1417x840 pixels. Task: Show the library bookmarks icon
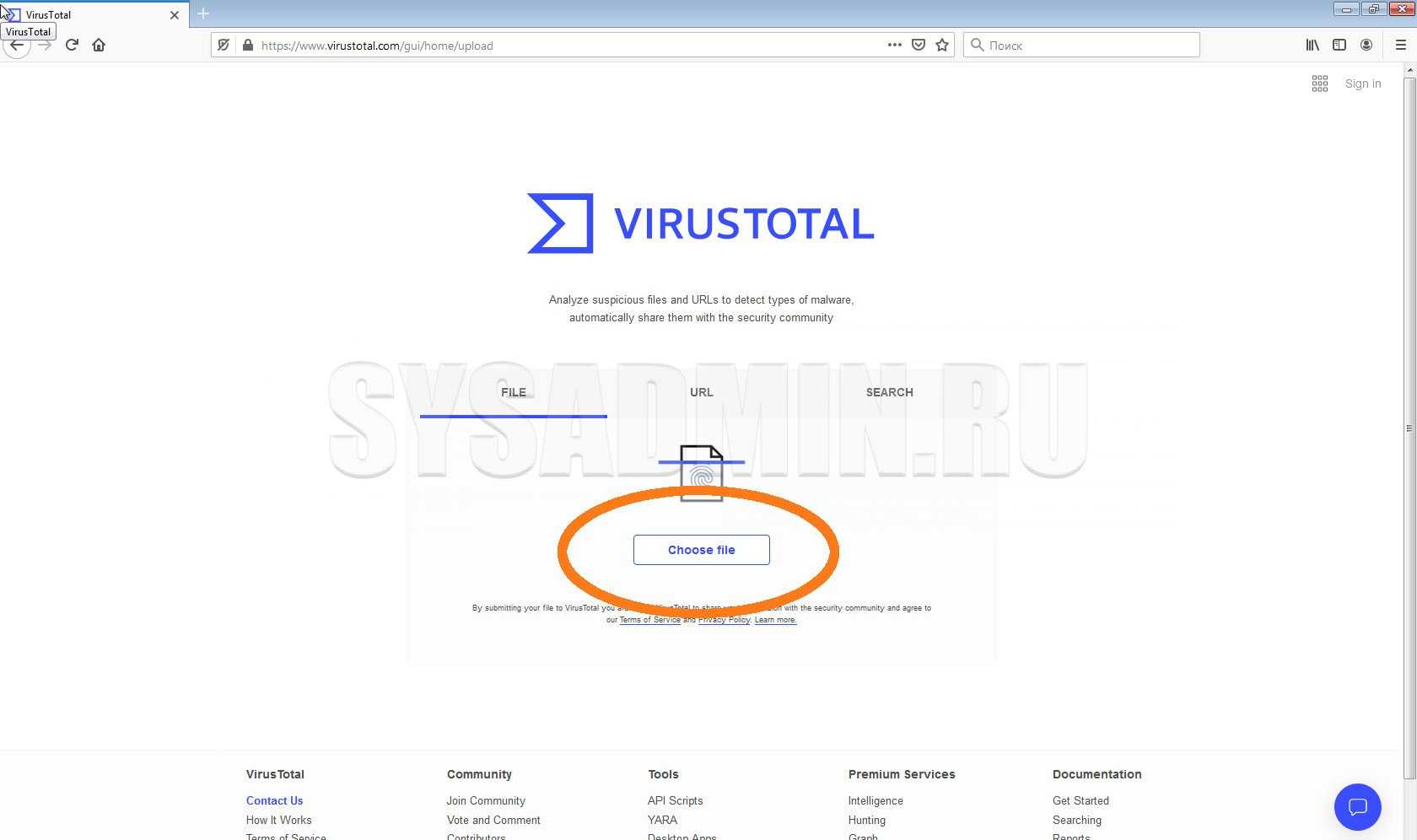point(1312,46)
